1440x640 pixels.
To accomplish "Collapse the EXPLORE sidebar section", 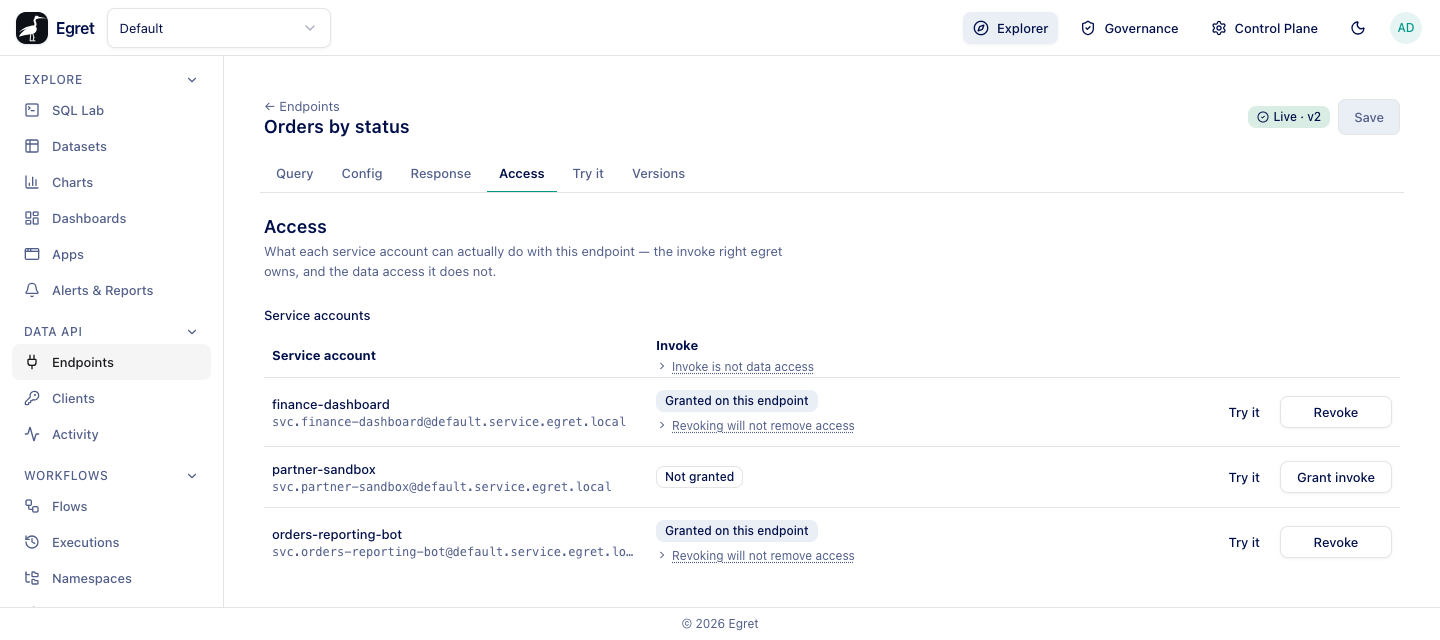I will (192, 80).
